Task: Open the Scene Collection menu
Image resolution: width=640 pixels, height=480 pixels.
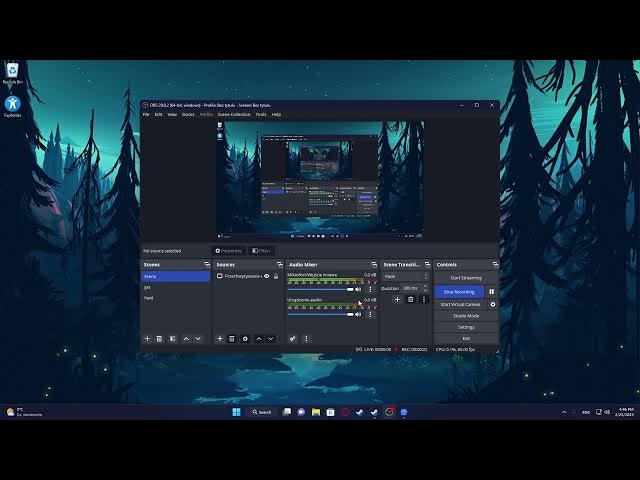Action: click(234, 115)
